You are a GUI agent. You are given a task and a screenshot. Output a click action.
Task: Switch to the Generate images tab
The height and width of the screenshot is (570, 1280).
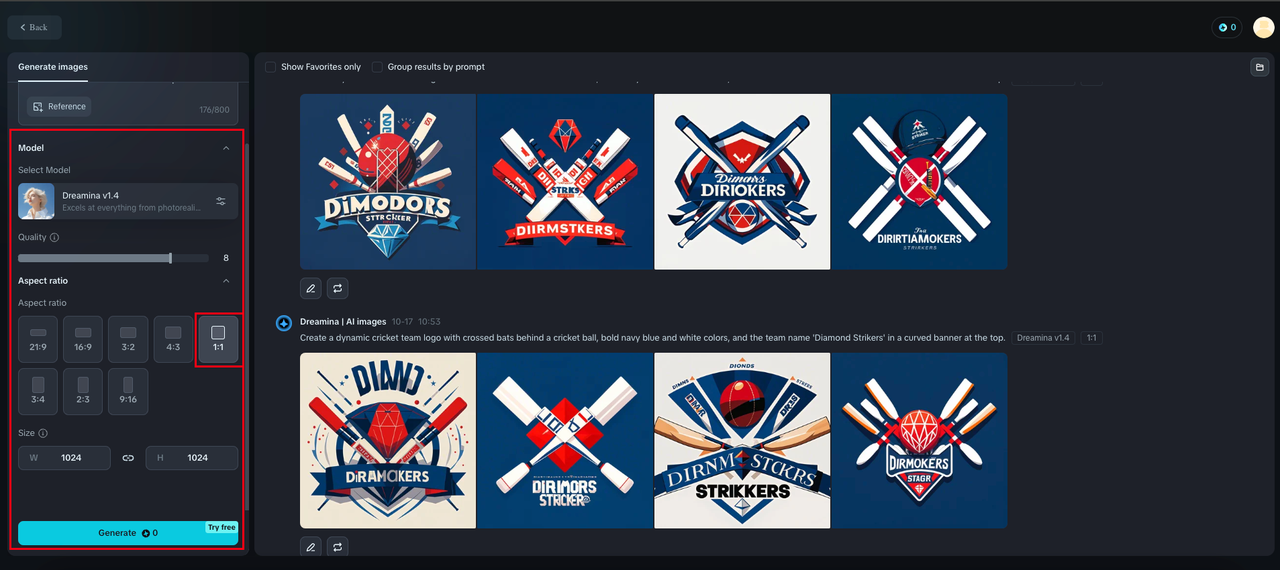click(53, 66)
